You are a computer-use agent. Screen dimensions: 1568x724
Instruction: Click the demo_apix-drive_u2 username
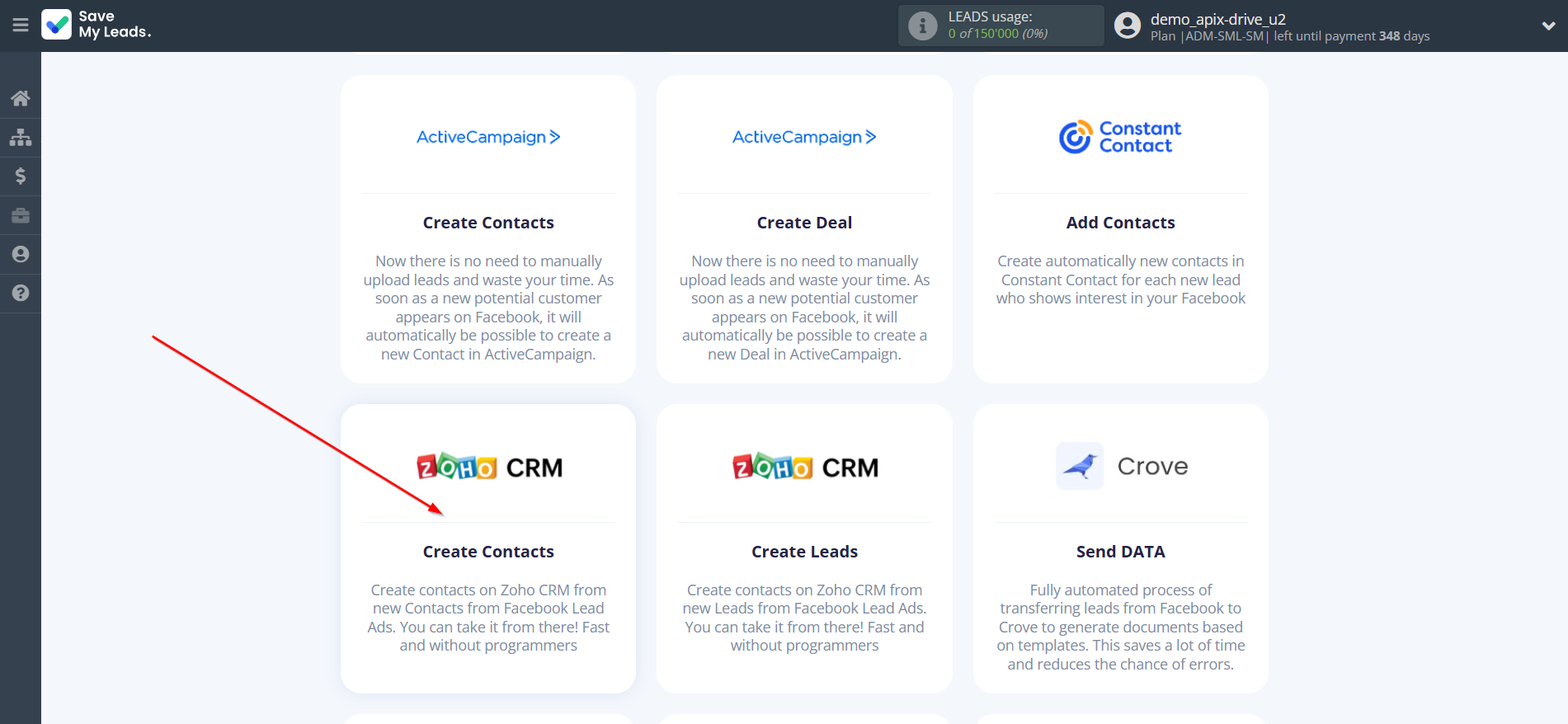pyautogui.click(x=1217, y=19)
